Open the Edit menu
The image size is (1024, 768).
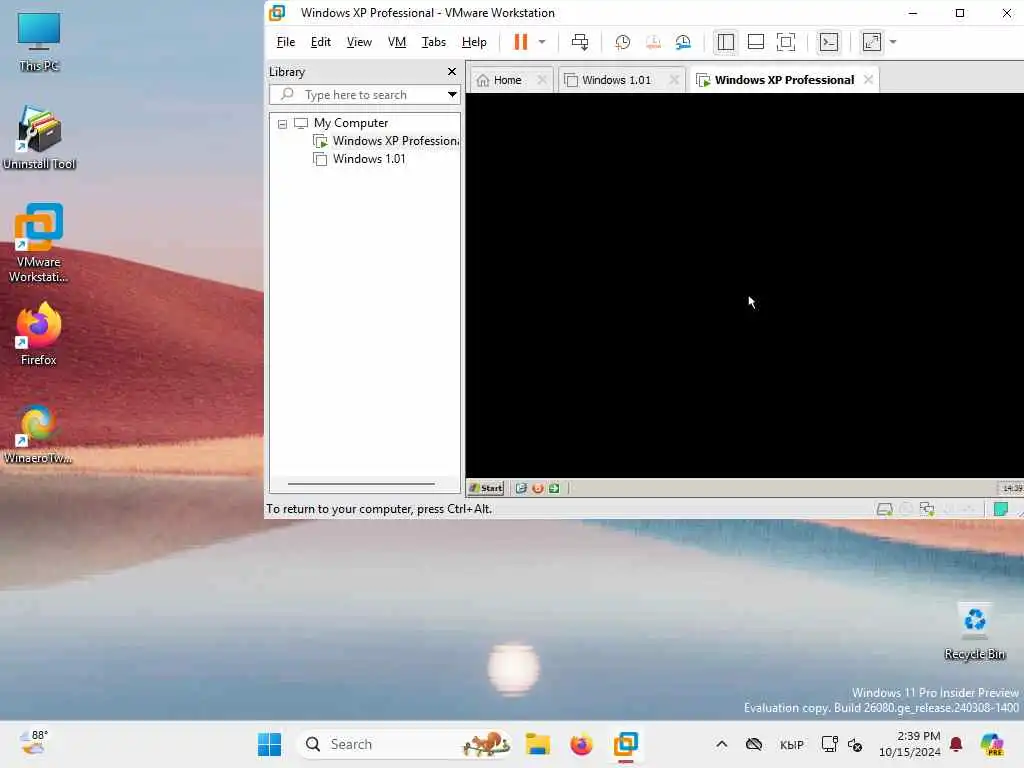tap(320, 42)
